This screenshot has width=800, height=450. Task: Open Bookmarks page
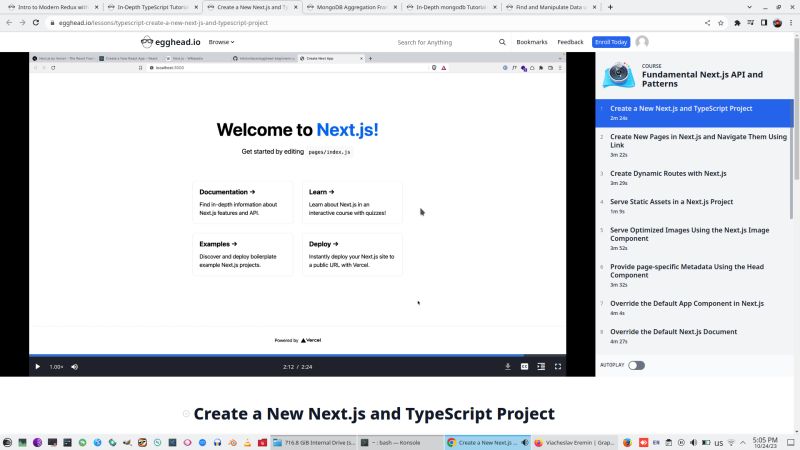532,42
